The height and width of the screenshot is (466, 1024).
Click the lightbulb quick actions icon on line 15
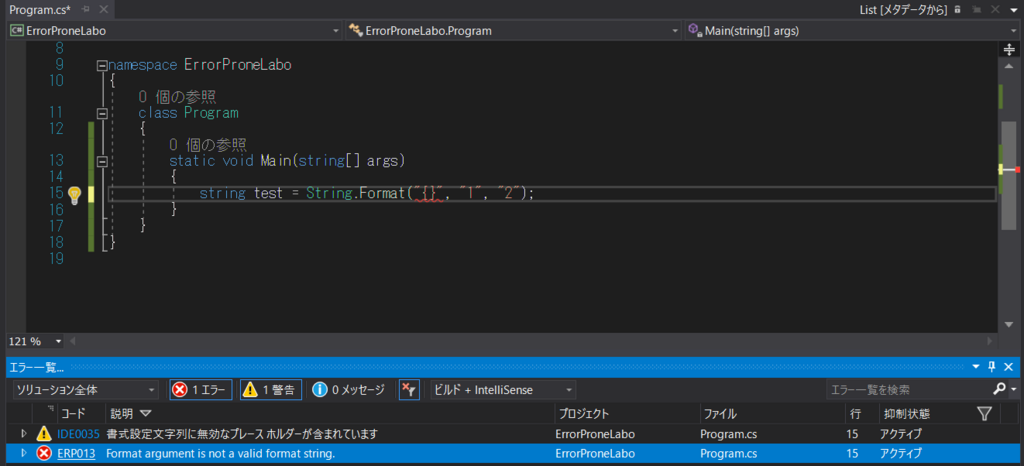[x=74, y=193]
